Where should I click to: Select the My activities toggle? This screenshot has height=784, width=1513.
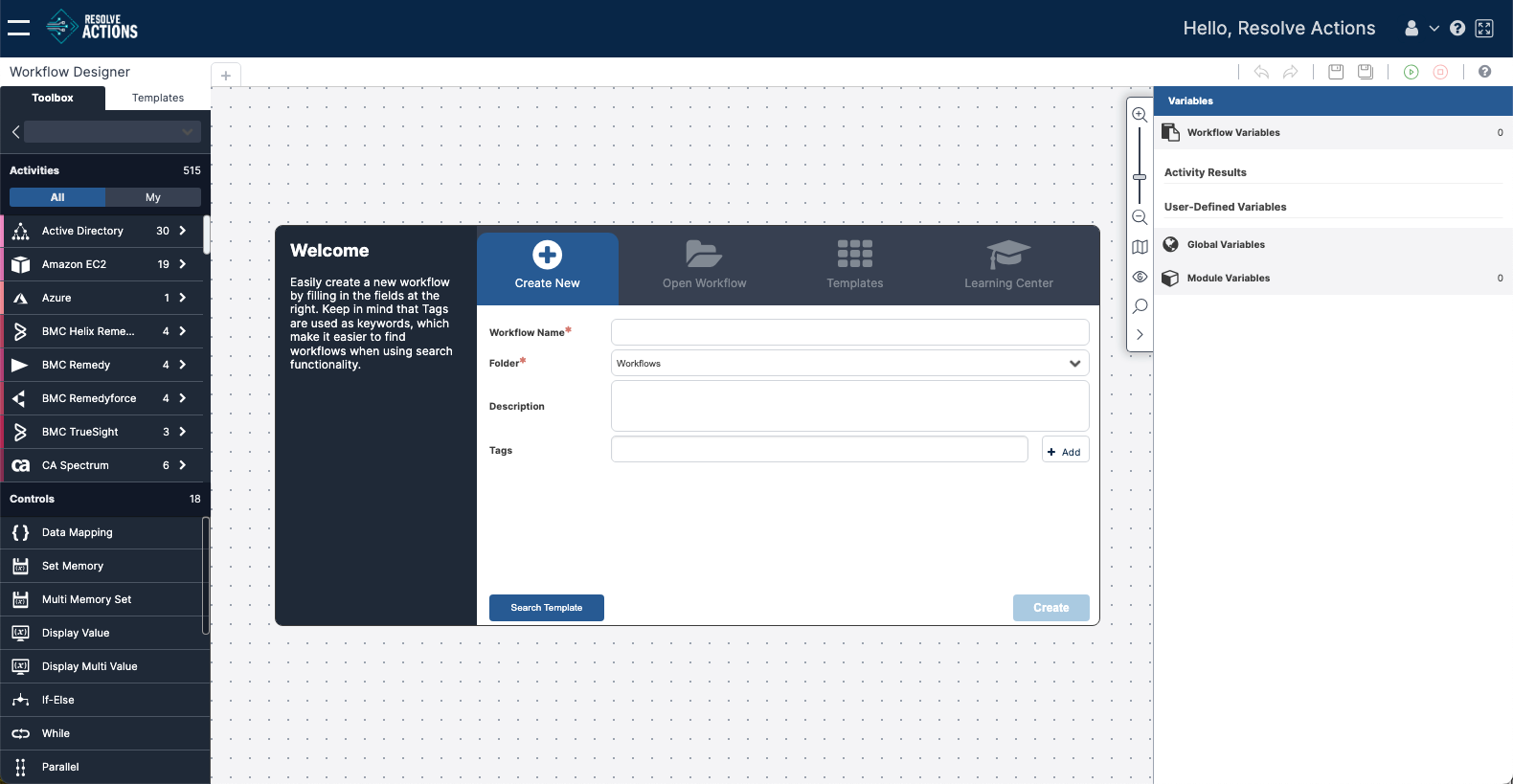(153, 197)
